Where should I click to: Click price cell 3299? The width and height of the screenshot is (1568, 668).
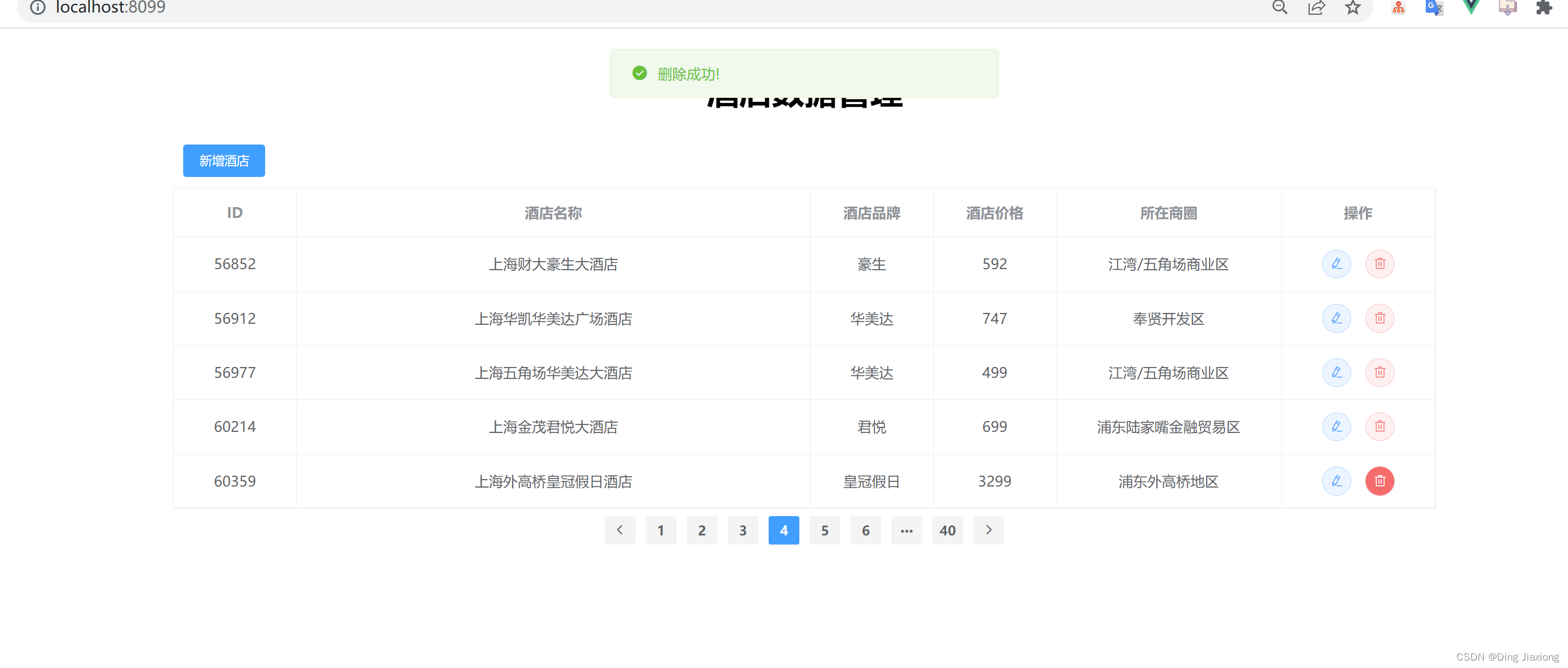pyautogui.click(x=995, y=481)
